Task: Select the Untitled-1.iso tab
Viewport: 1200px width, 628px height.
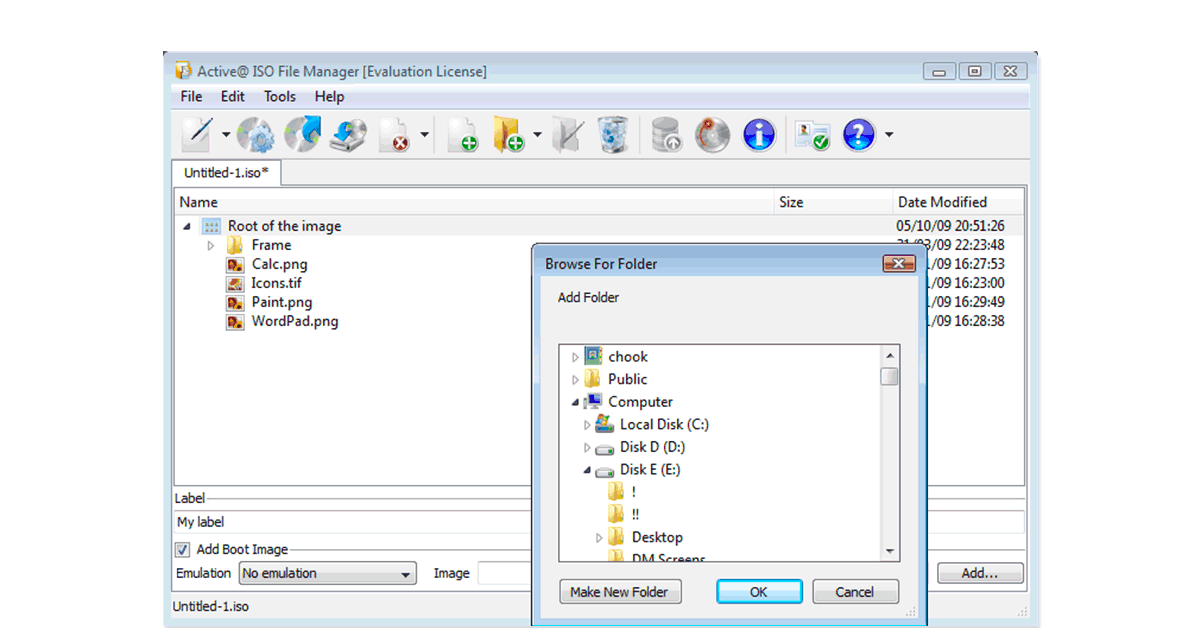Action: tap(226, 173)
